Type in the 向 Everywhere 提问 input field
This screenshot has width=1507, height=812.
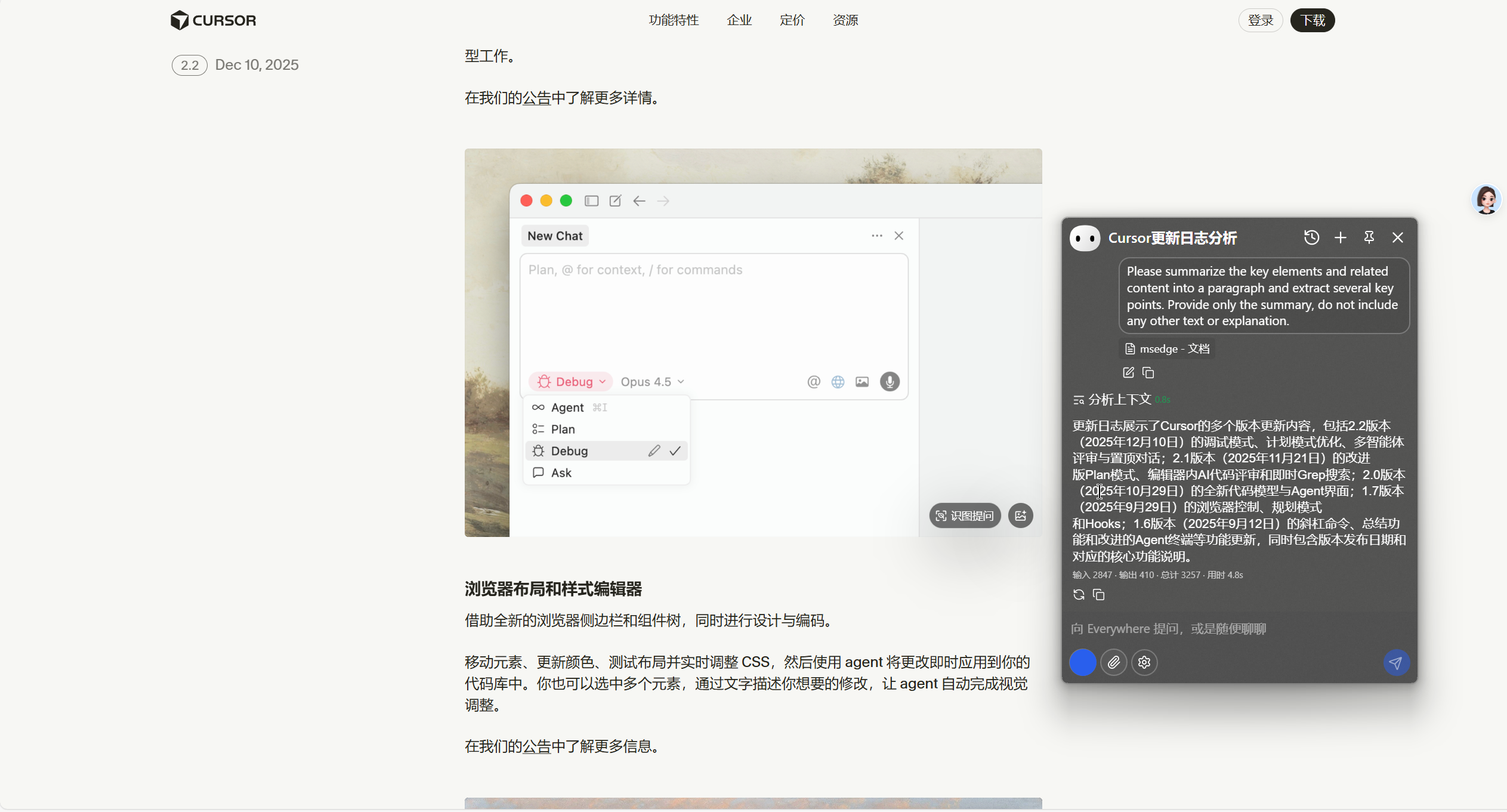coord(1229,629)
